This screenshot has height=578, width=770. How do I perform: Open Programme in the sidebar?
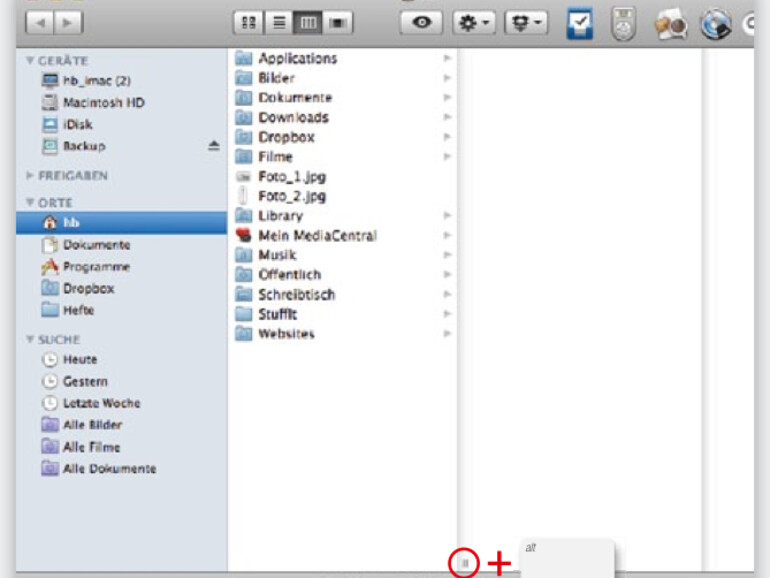pyautogui.click(x=121, y=267)
